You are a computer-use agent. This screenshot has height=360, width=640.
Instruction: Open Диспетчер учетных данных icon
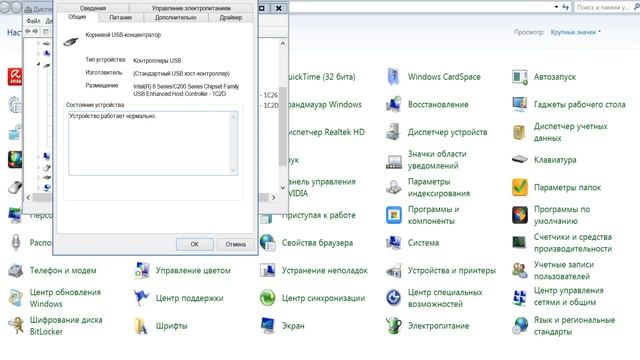tap(520, 132)
